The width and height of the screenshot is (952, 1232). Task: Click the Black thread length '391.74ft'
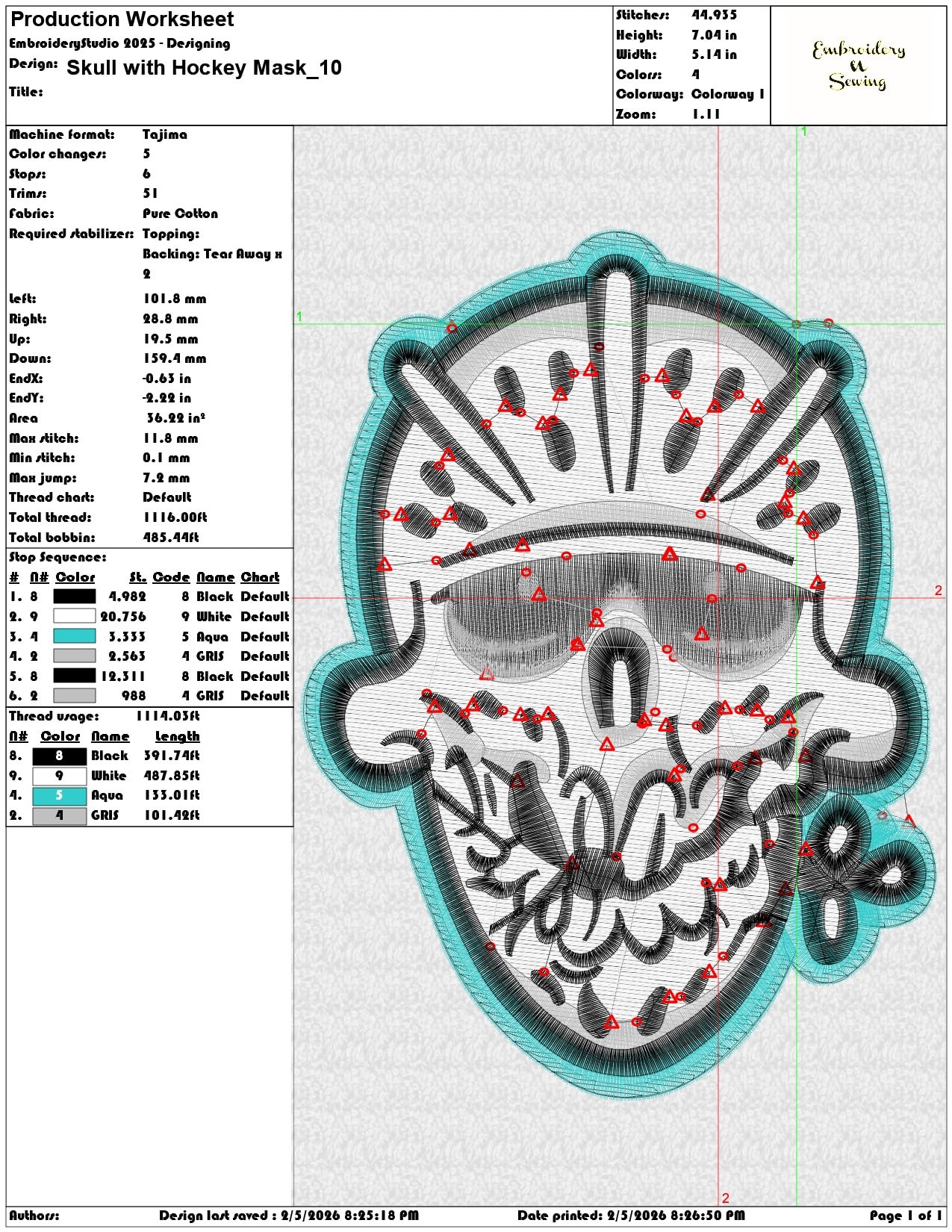pyautogui.click(x=172, y=756)
